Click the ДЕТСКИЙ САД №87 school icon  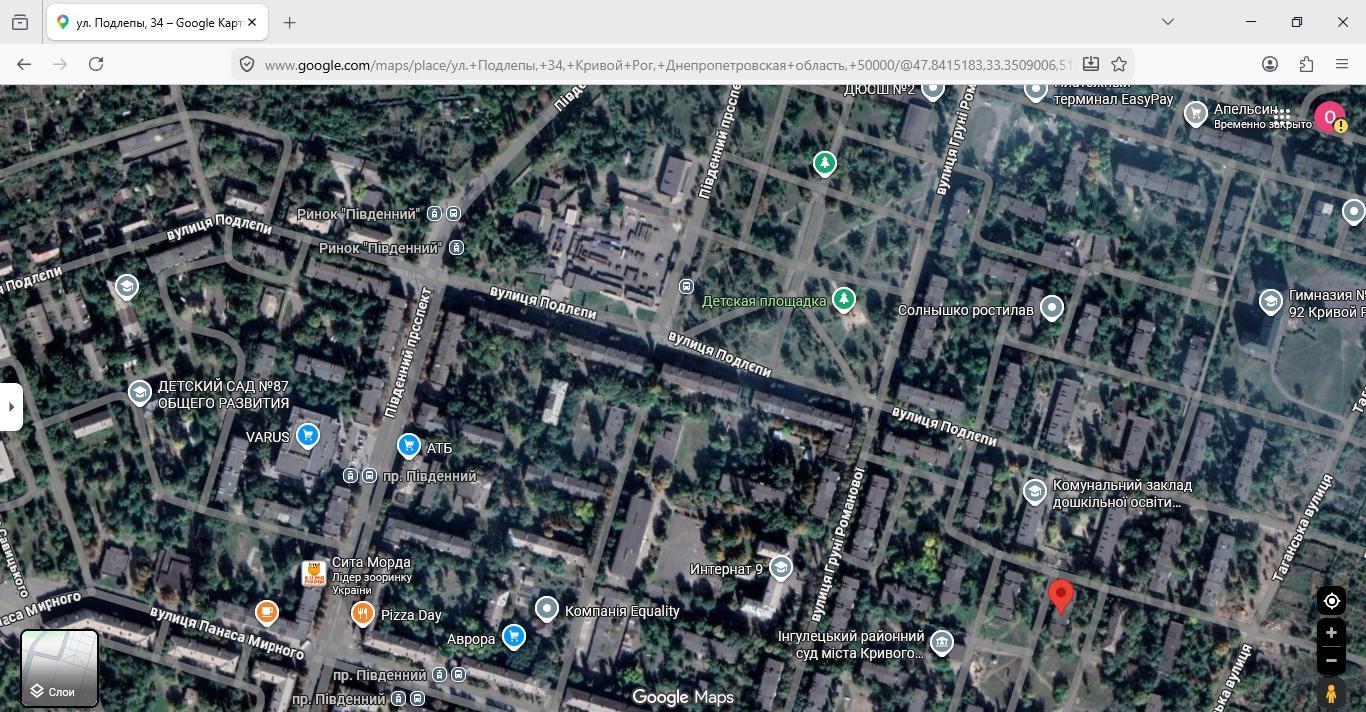pyautogui.click(x=139, y=393)
